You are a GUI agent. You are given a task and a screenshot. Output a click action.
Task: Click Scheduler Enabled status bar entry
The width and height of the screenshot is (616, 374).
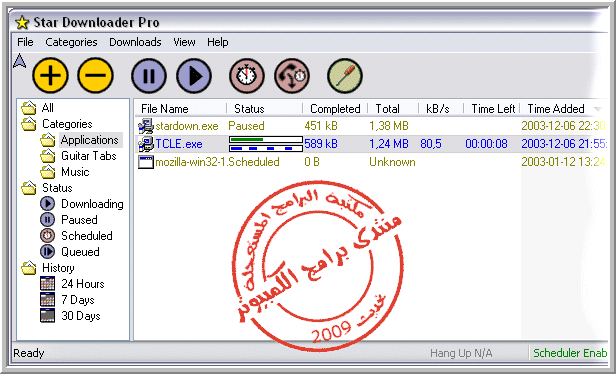(570, 353)
